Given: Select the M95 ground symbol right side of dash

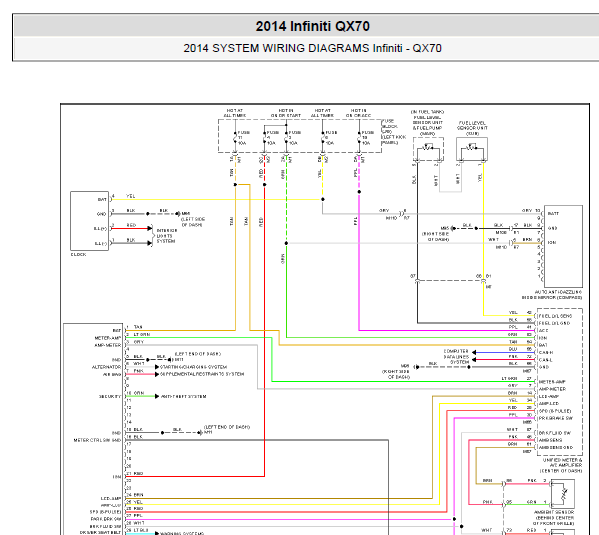Looking at the screenshot, I should click(x=453, y=229).
